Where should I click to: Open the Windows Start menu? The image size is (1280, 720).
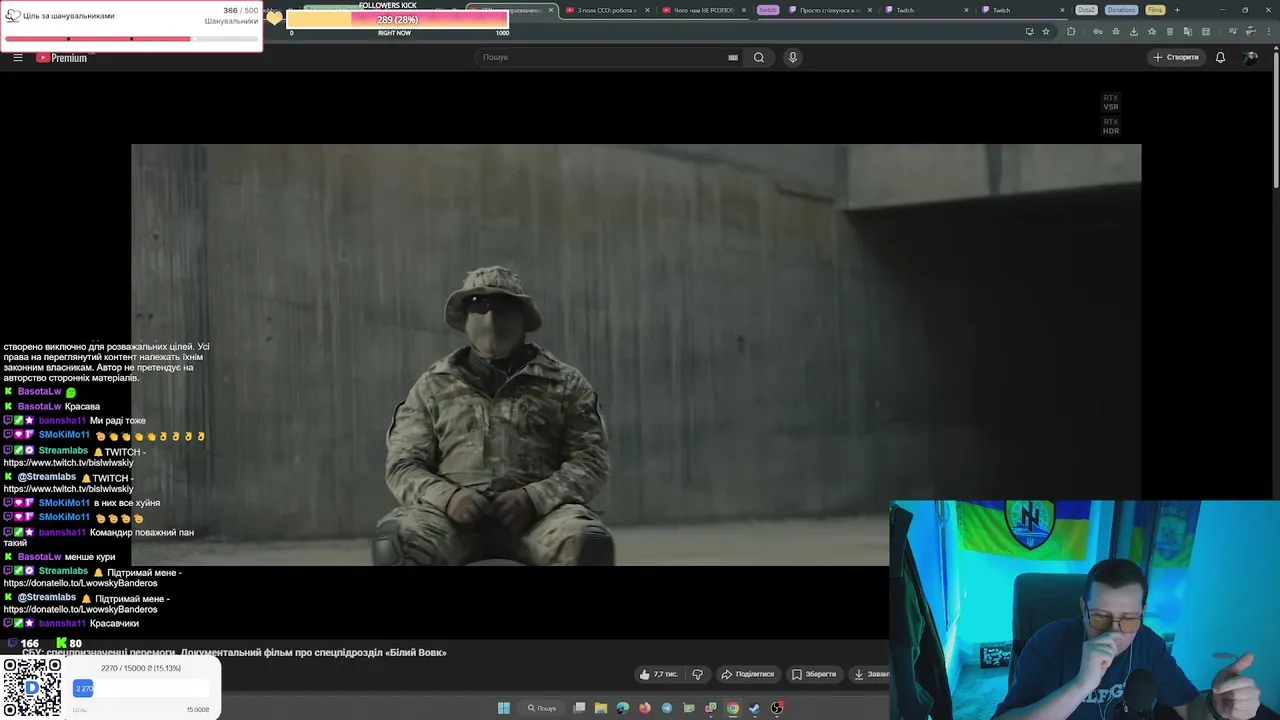tap(504, 708)
